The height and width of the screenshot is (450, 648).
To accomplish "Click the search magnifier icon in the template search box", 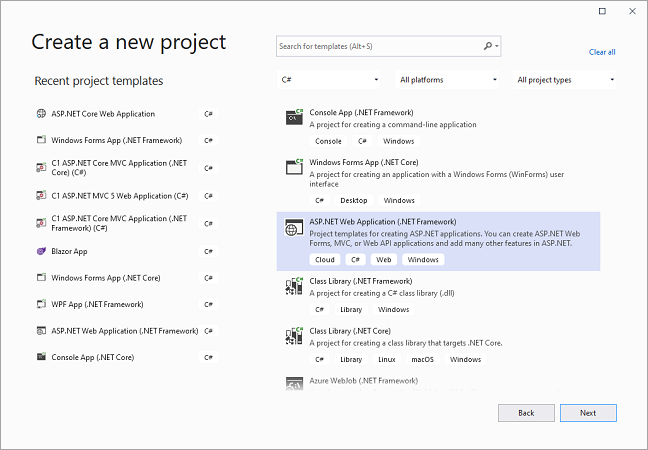I will pyautogui.click(x=487, y=46).
